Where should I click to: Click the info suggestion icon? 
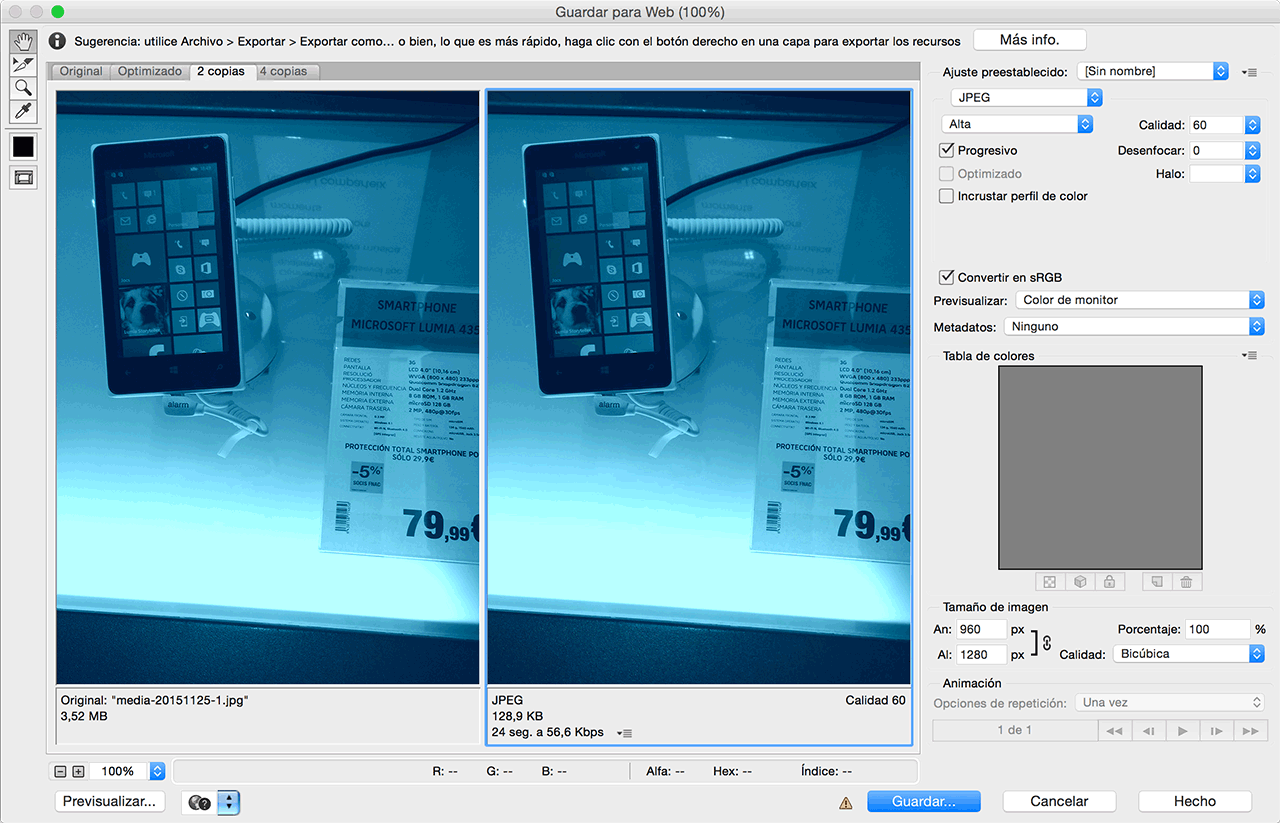[57, 41]
